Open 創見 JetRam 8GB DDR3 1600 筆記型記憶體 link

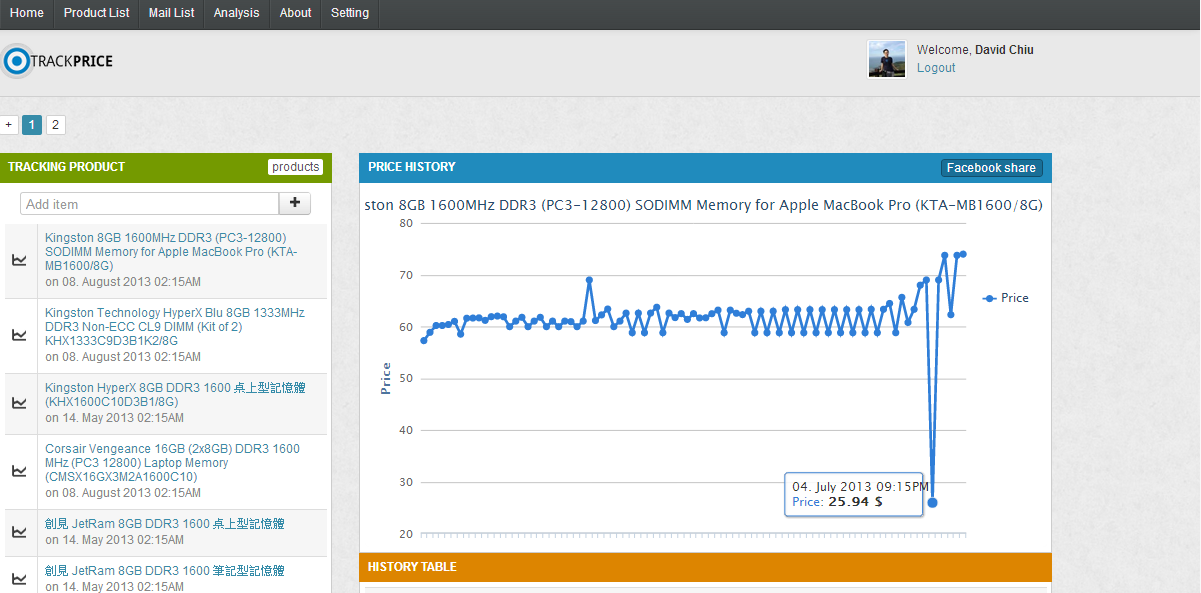tap(165, 570)
